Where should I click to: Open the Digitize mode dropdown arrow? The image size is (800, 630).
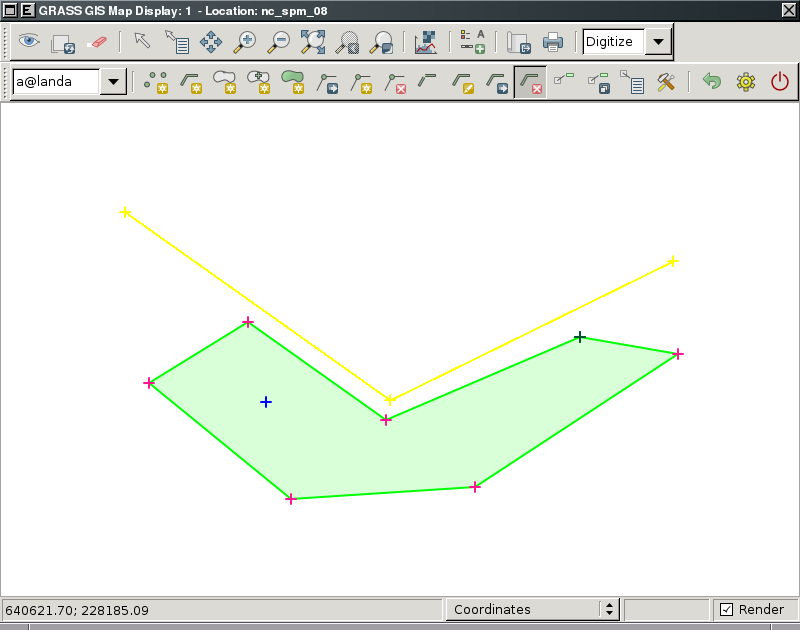[x=658, y=42]
